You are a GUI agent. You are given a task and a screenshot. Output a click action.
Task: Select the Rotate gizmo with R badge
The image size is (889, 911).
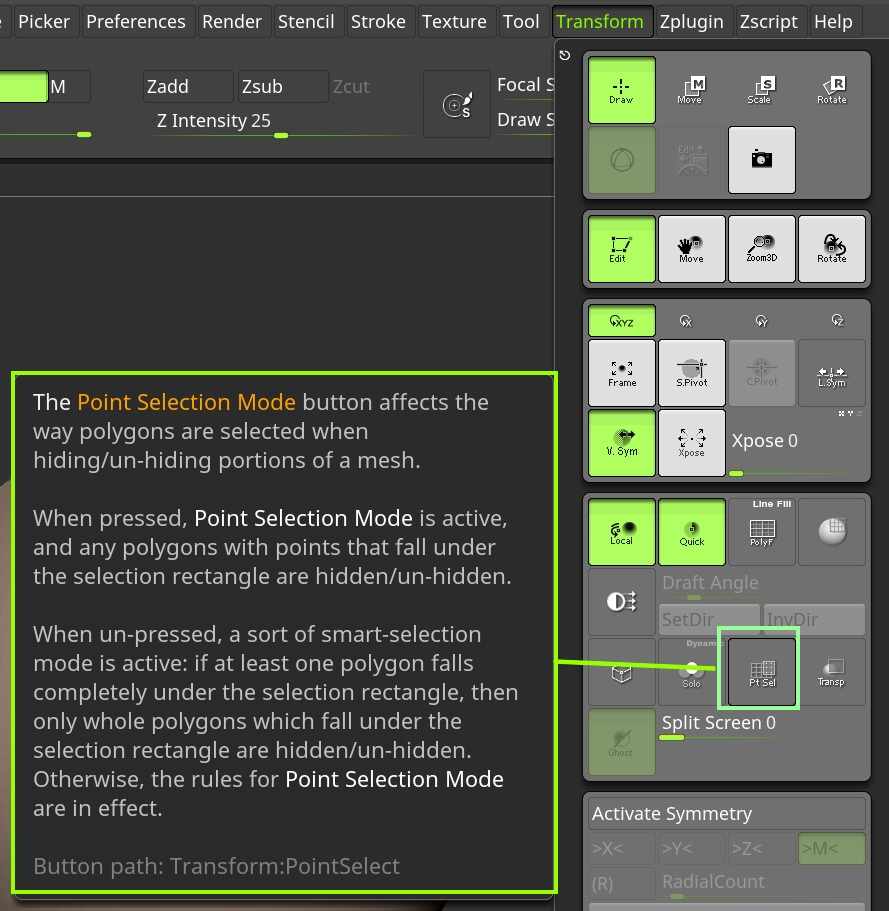pyautogui.click(x=831, y=90)
